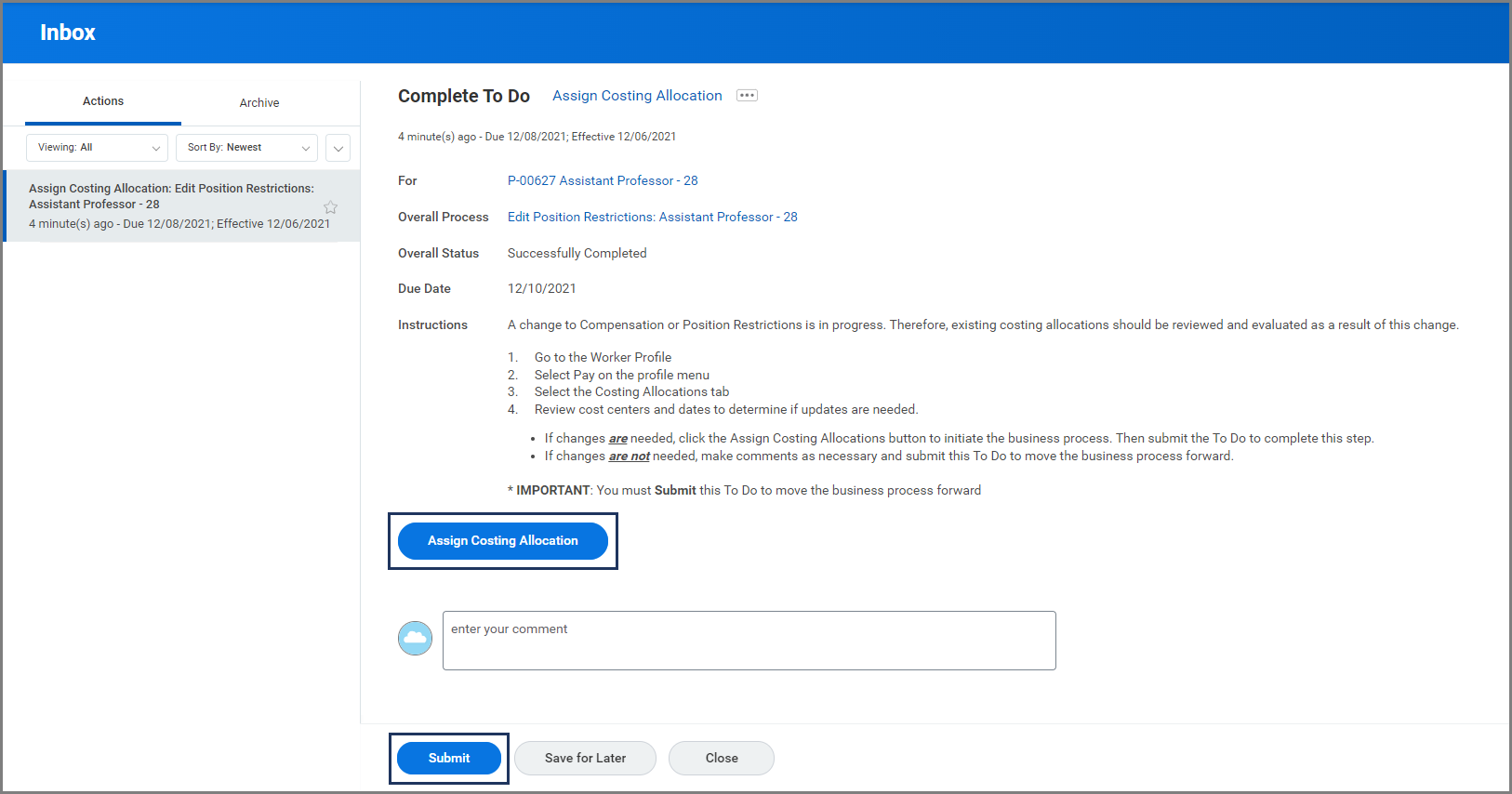Switch to the Archive tab
Viewport: 1512px width, 794px height.
[259, 103]
